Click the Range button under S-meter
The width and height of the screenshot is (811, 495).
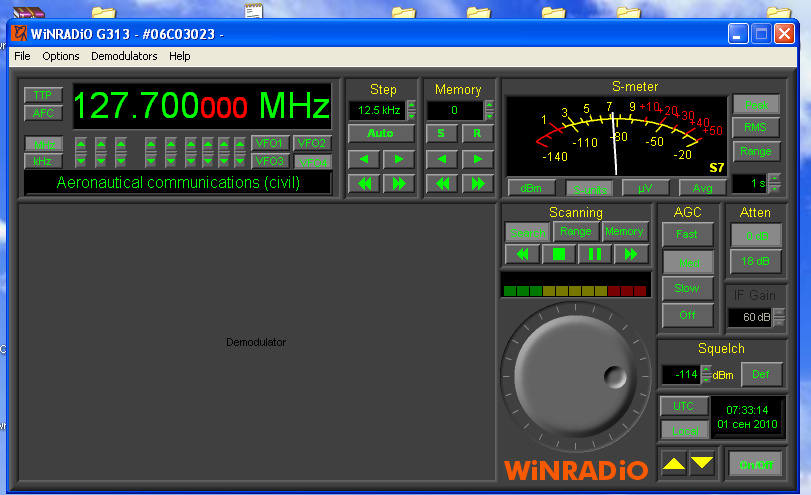[756, 151]
